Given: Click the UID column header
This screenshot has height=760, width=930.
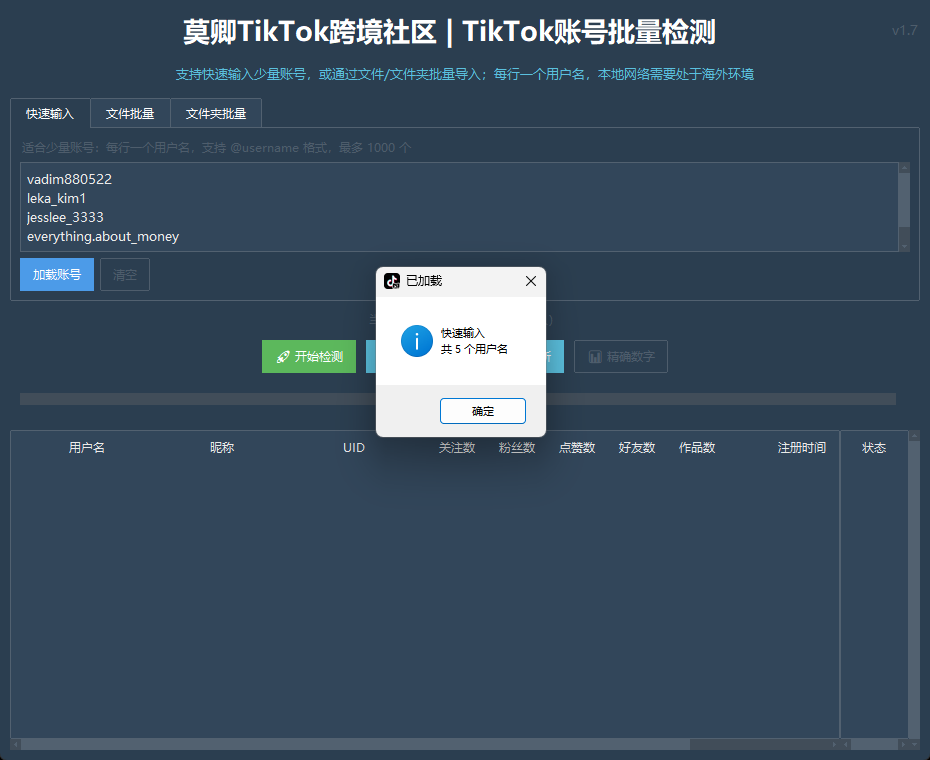Looking at the screenshot, I should (354, 448).
